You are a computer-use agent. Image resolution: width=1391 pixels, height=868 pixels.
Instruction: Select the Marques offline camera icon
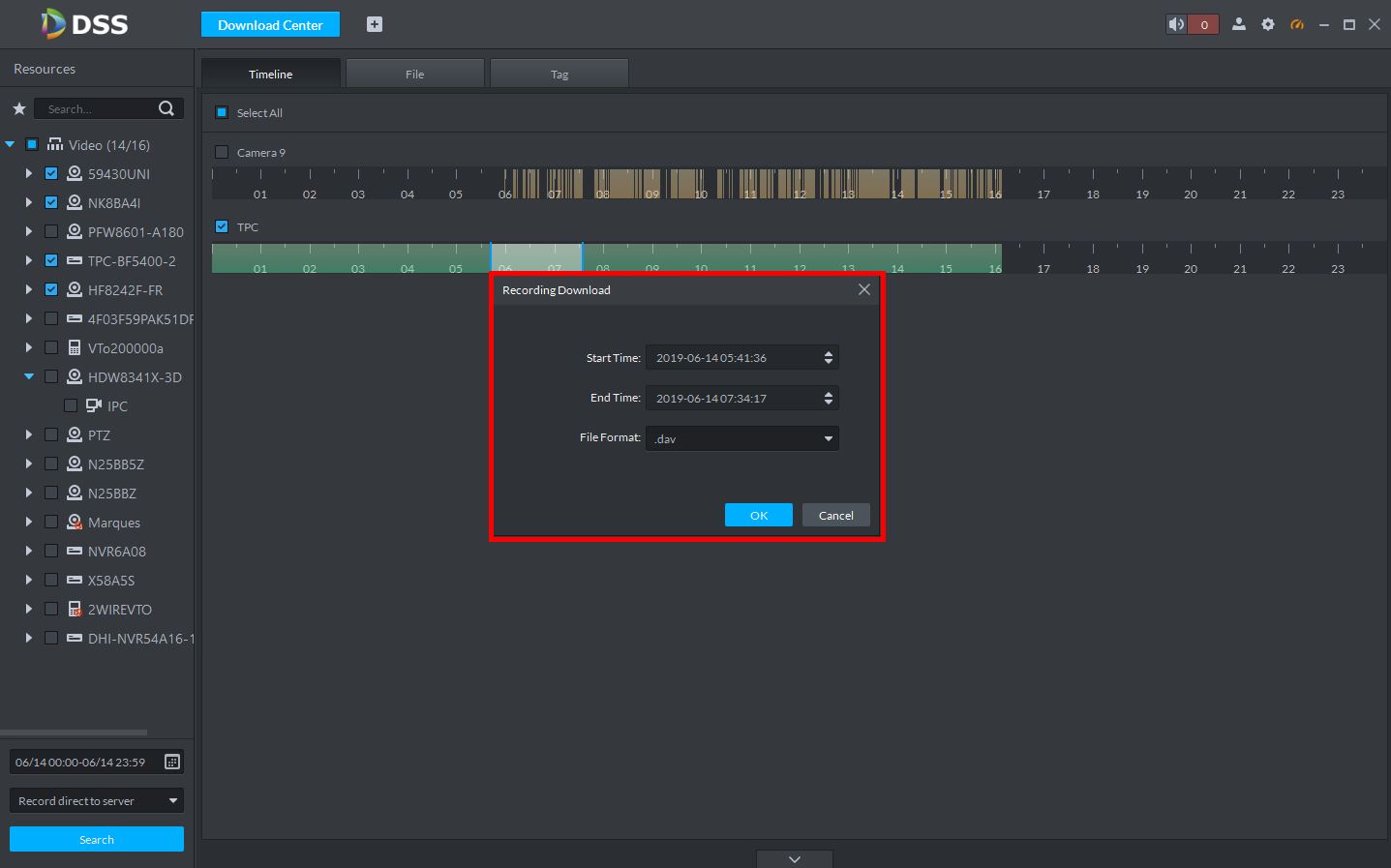click(x=75, y=522)
